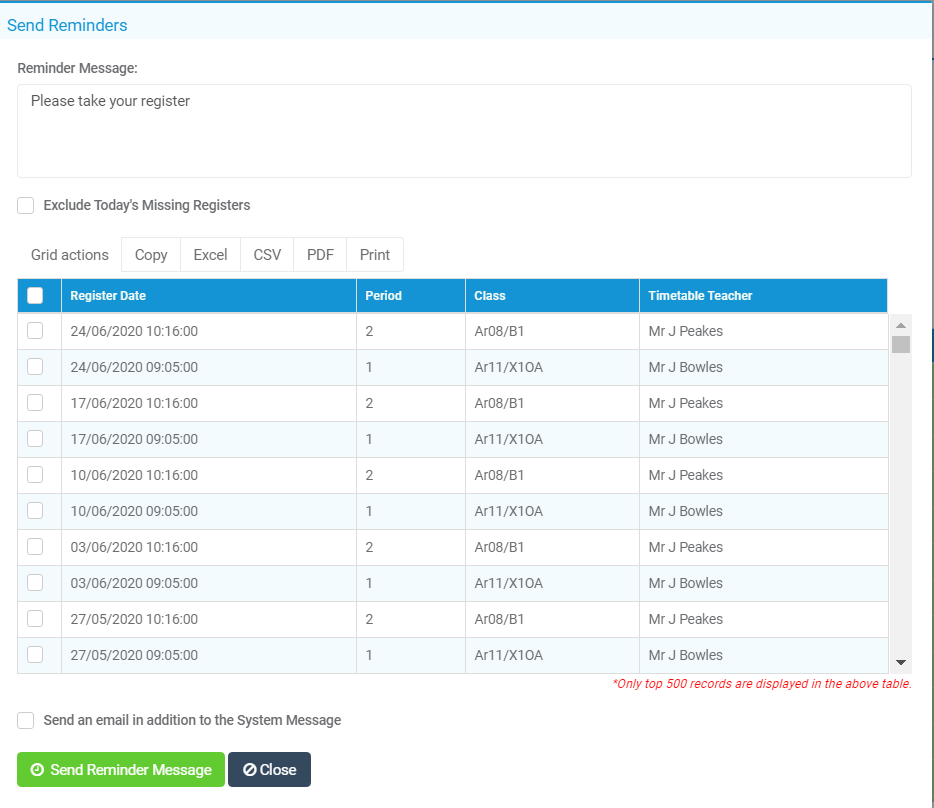This screenshot has height=808, width=934.
Task: Tick the 17/06/2020 10:16:00 row checkbox
Action: [x=35, y=403]
